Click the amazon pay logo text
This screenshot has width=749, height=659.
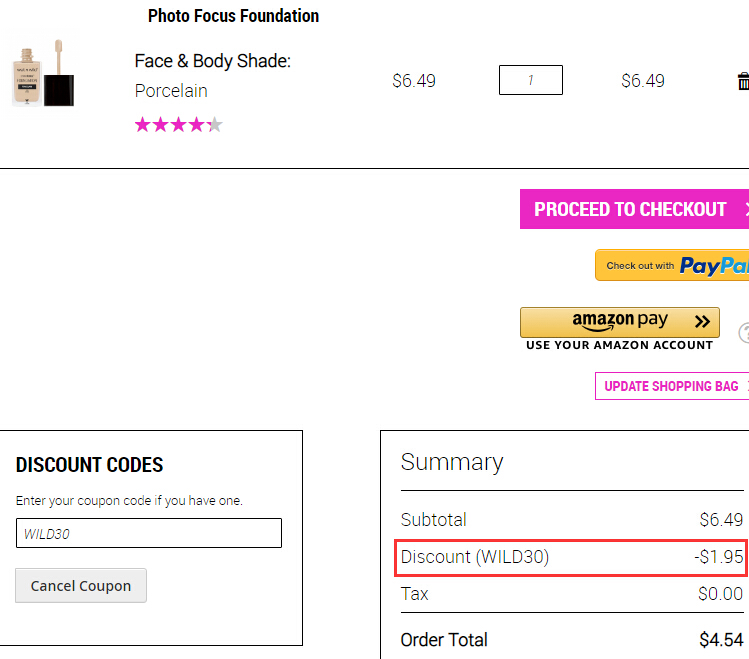(x=620, y=320)
